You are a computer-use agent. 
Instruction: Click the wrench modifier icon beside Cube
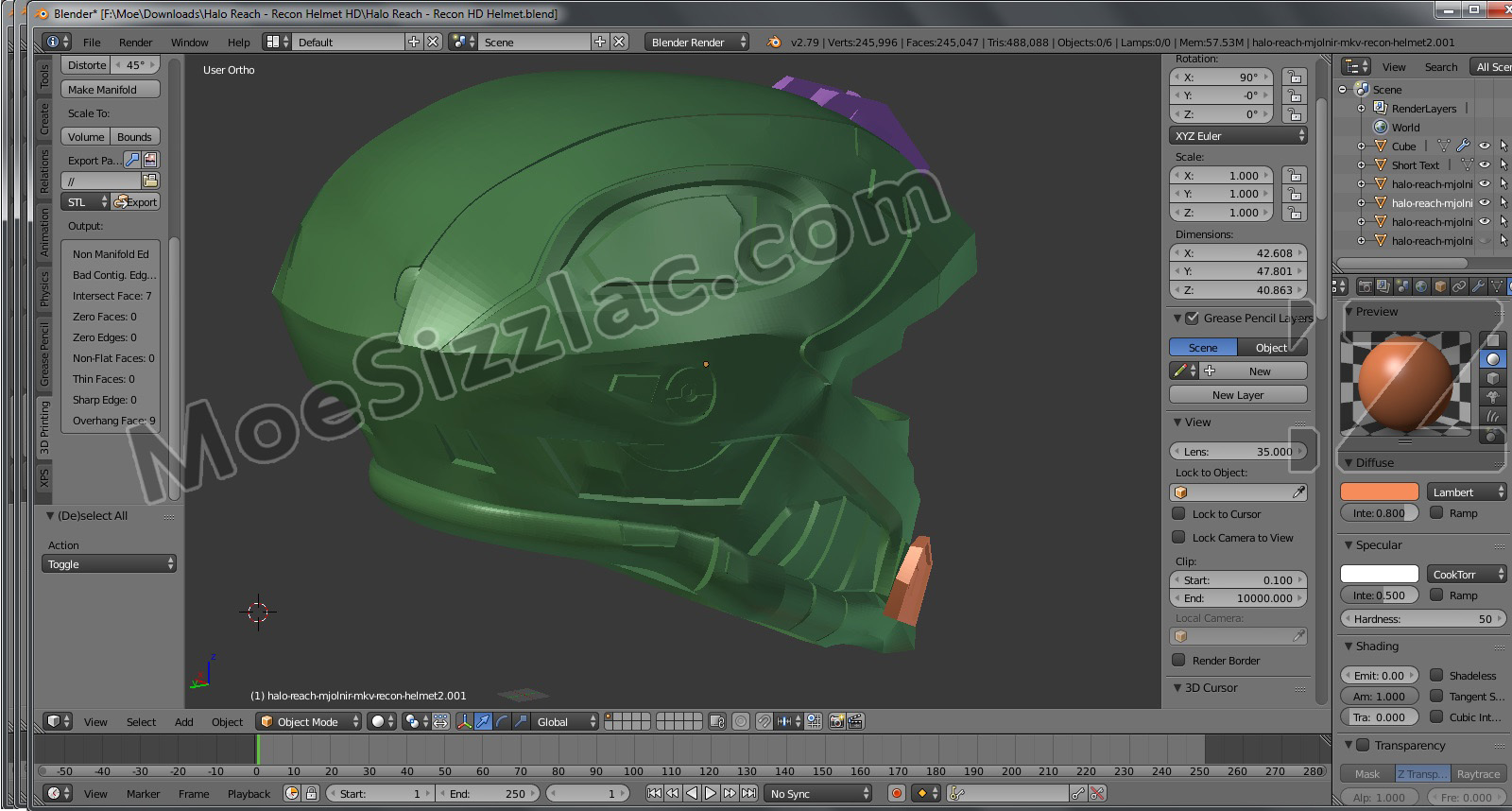[x=1463, y=146]
